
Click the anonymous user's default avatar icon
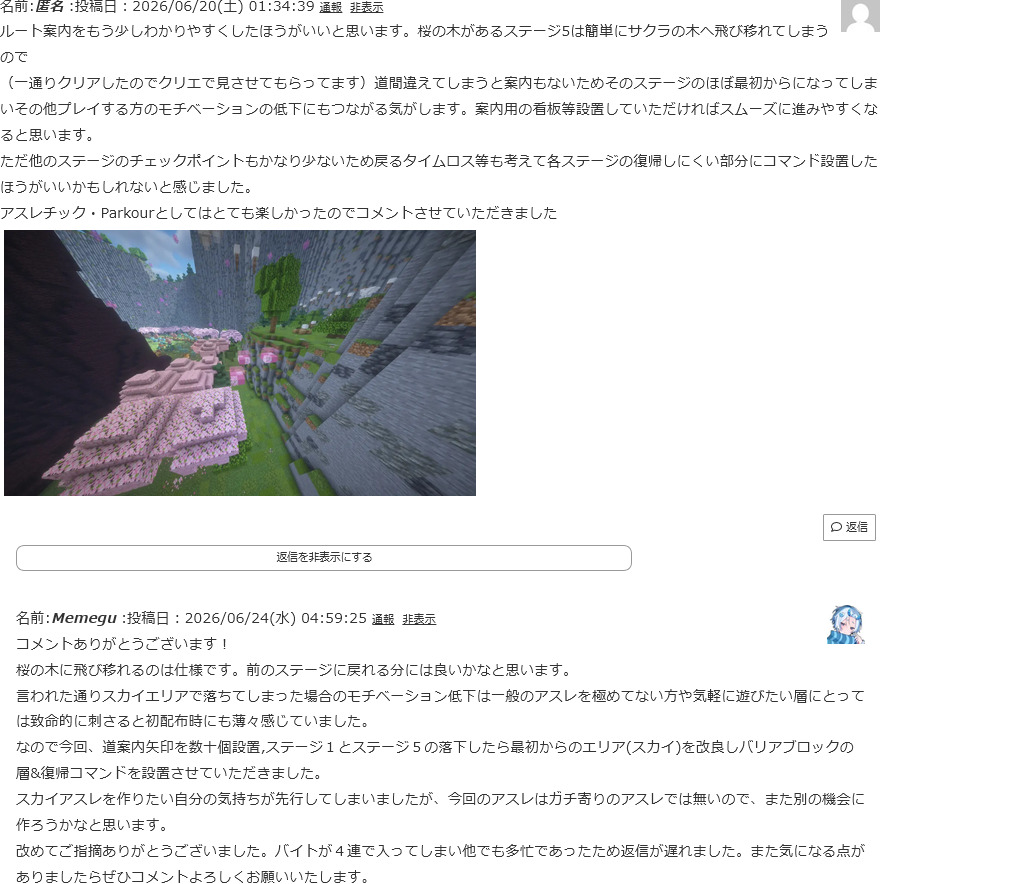pos(860,15)
